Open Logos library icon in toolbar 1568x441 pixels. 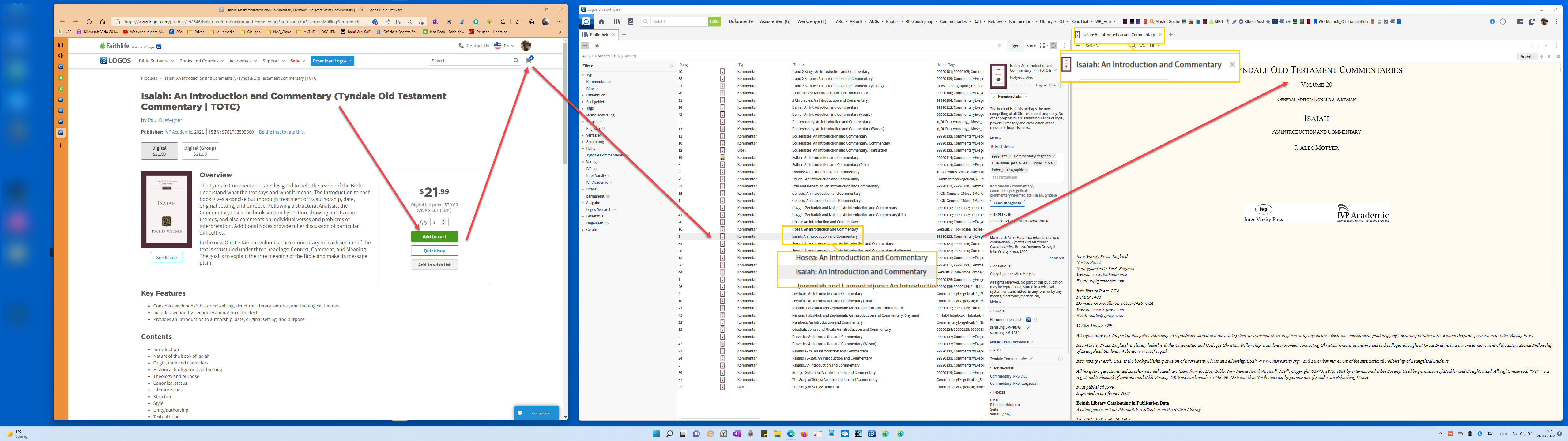(616, 21)
